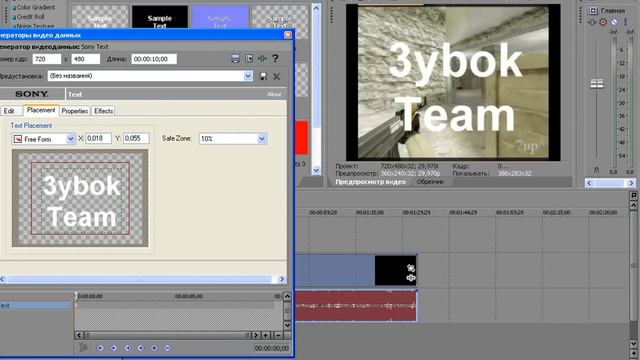Image resolution: width=640 pixels, height=360 pixels.
Task: Click the red audio clip on timeline
Action: pyautogui.click(x=356, y=305)
